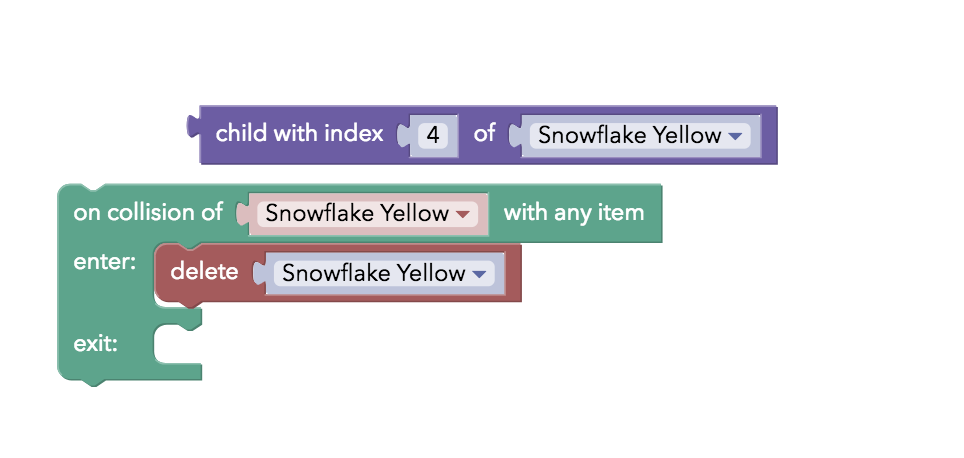Select the "on collision of" green block
This screenshot has height=458, width=964.
(x=148, y=213)
